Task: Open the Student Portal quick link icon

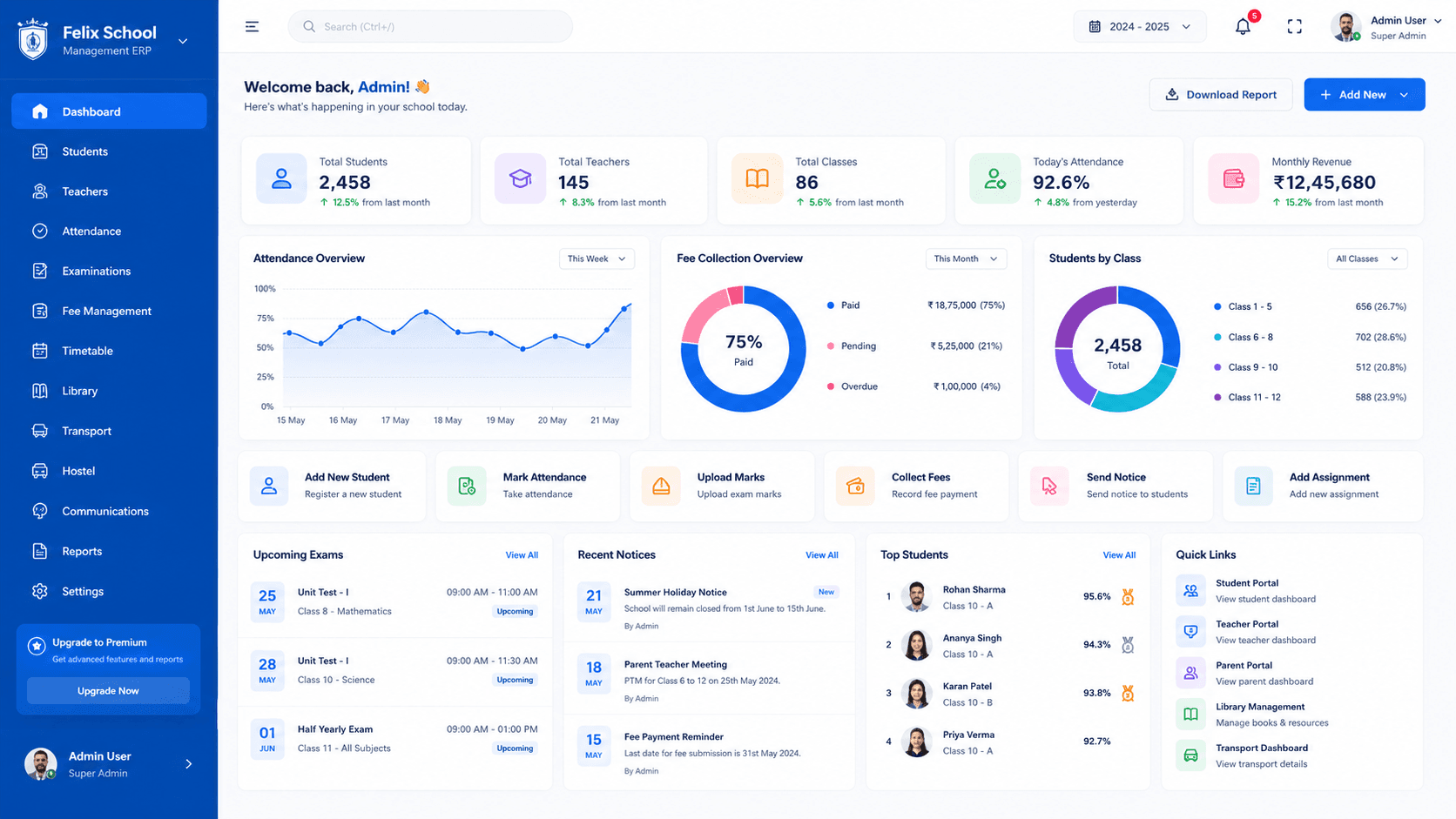Action: pos(1190,590)
